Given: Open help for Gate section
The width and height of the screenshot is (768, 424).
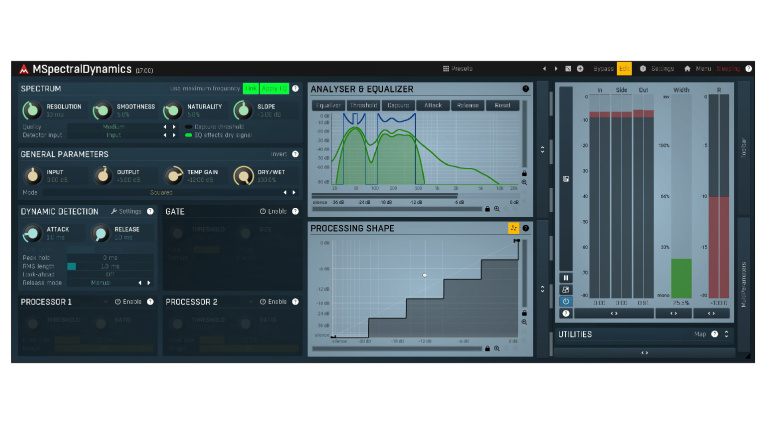Looking at the screenshot, I should click(x=295, y=212).
